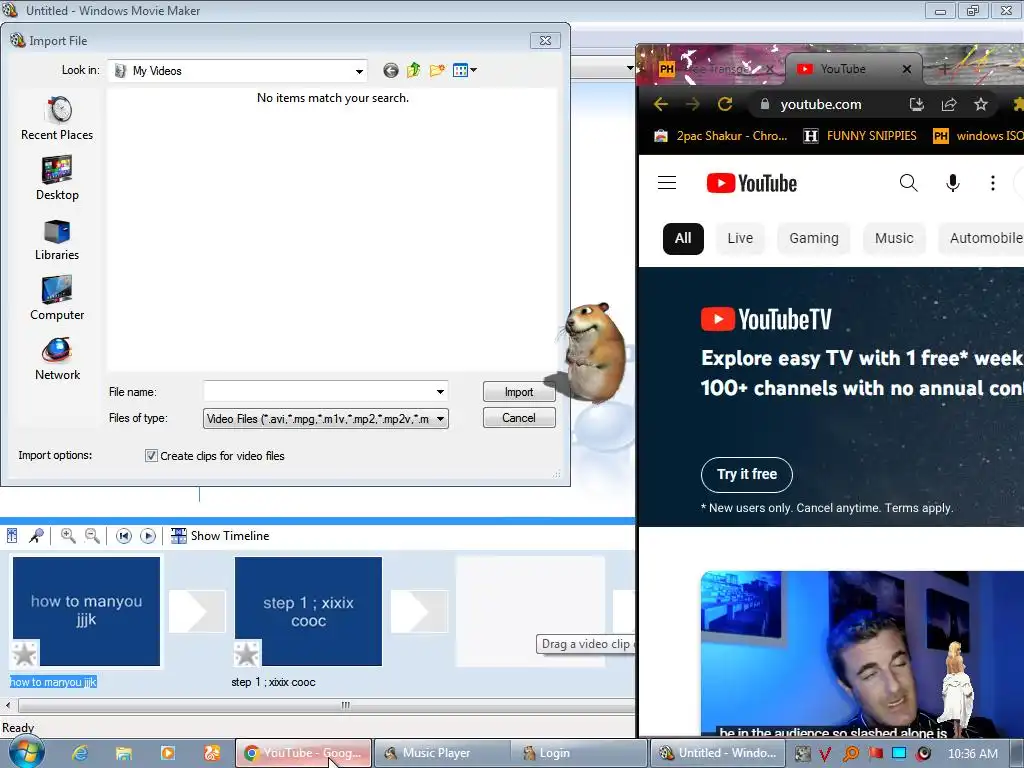Open FUNNY SNIPPIES bookmark
This screenshot has width=1024, height=768.
click(x=860, y=136)
